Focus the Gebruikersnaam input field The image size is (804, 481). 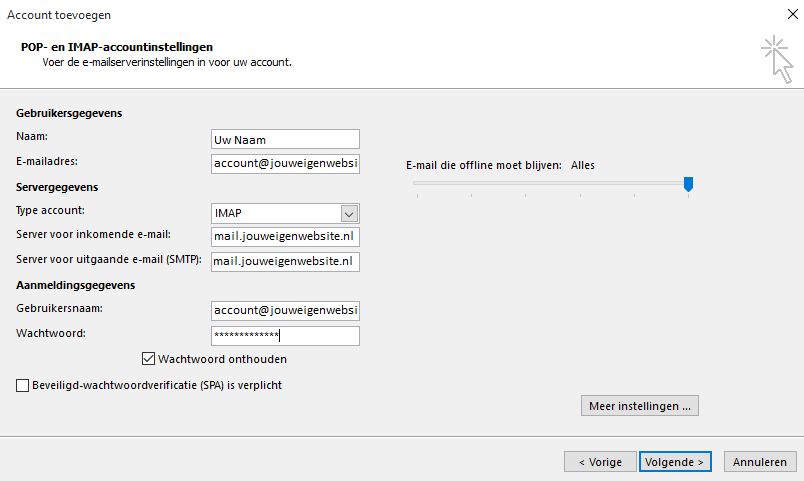285,311
